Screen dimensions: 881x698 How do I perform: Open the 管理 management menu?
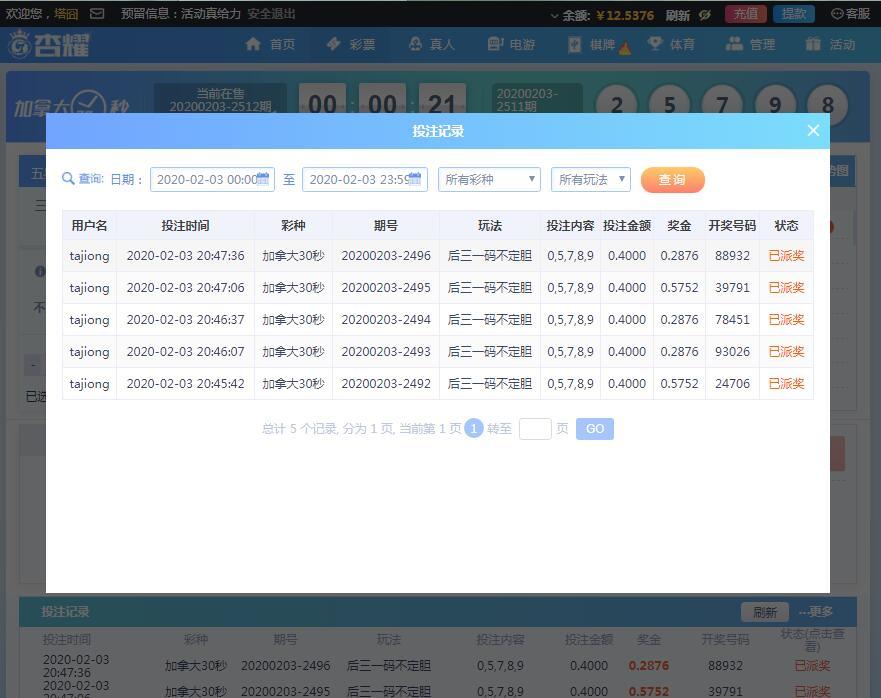click(x=751, y=44)
